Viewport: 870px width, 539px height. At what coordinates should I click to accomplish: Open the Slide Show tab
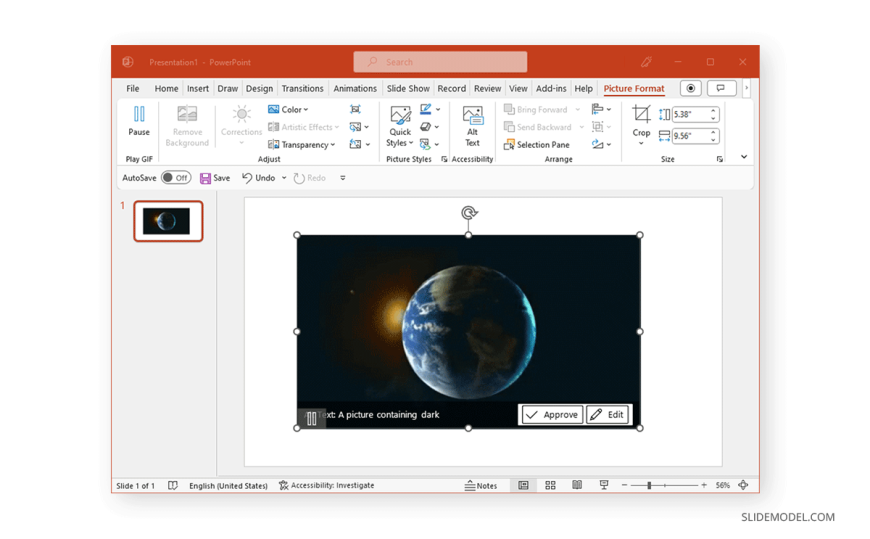tap(408, 88)
